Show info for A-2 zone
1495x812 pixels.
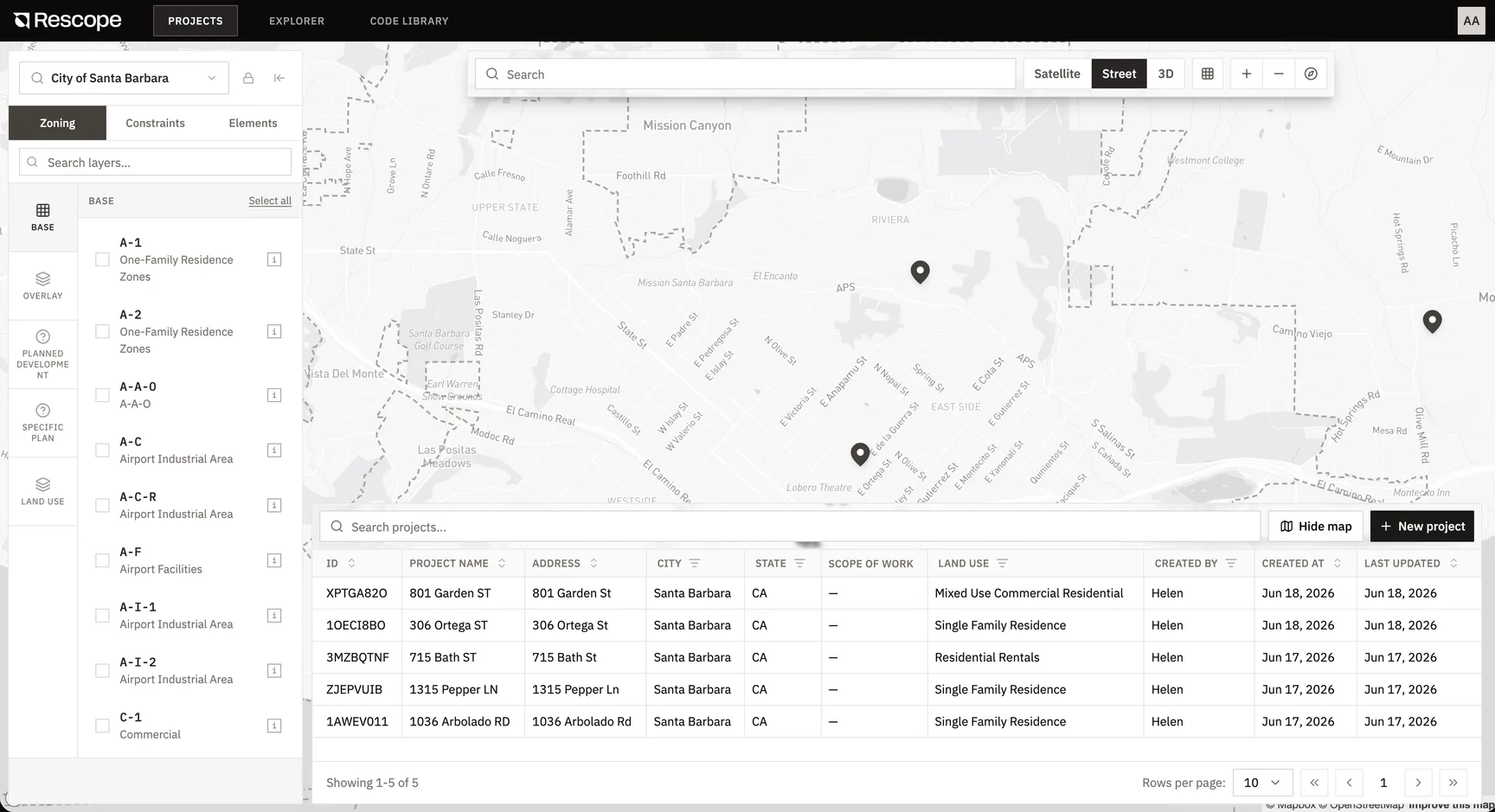[x=274, y=331]
